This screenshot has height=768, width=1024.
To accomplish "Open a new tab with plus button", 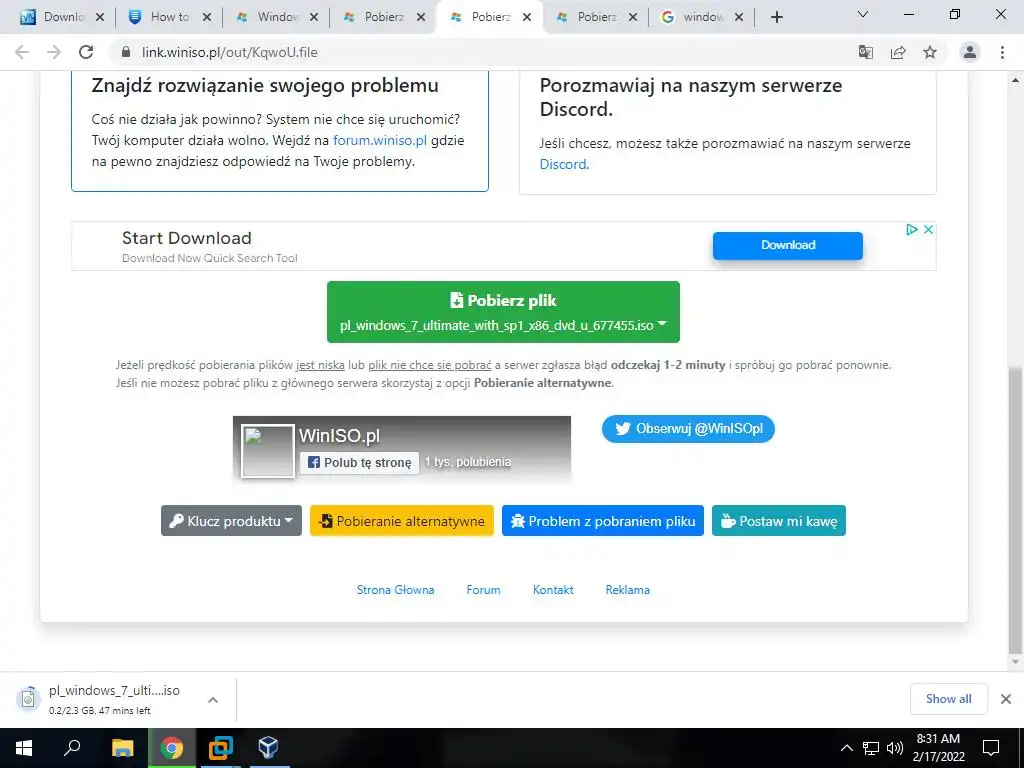I will pos(776,17).
